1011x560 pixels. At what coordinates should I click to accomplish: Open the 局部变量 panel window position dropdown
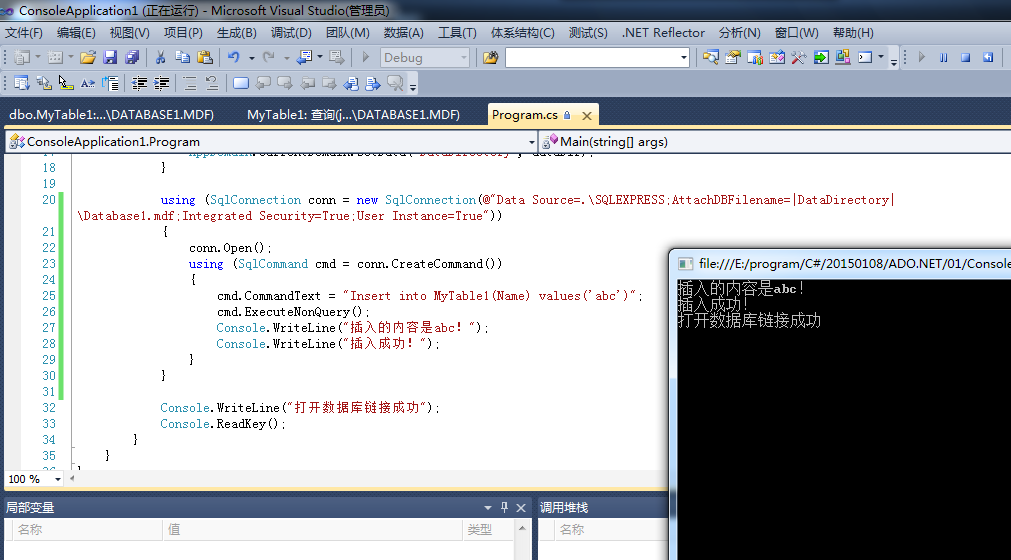[487, 508]
